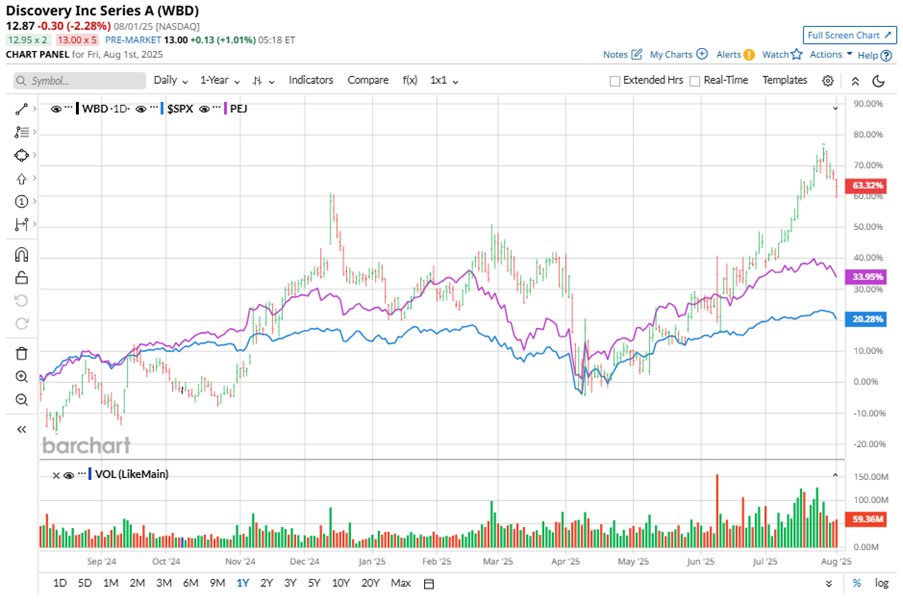Choose the arrow marker tool
This screenshot has width=903, height=603.
tap(21, 179)
